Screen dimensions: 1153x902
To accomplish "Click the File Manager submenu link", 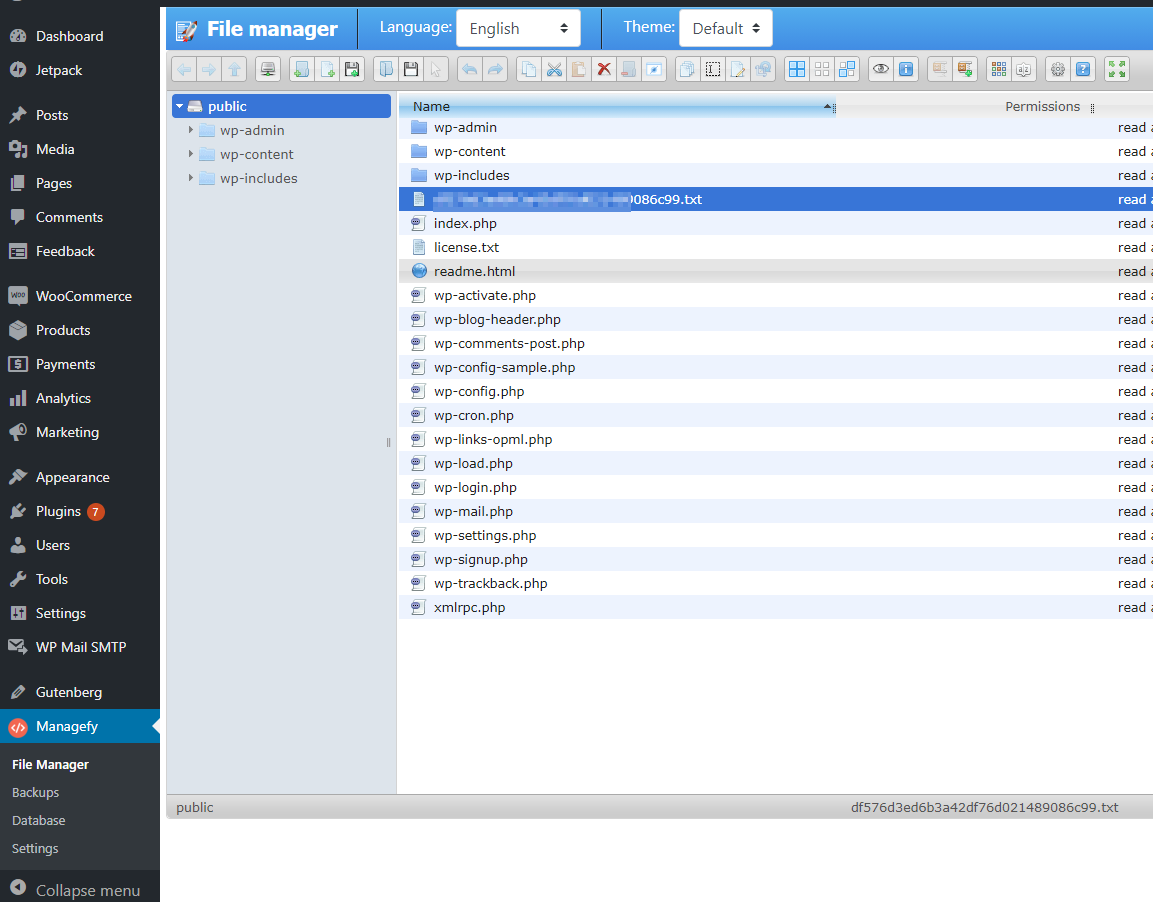I will click(50, 765).
